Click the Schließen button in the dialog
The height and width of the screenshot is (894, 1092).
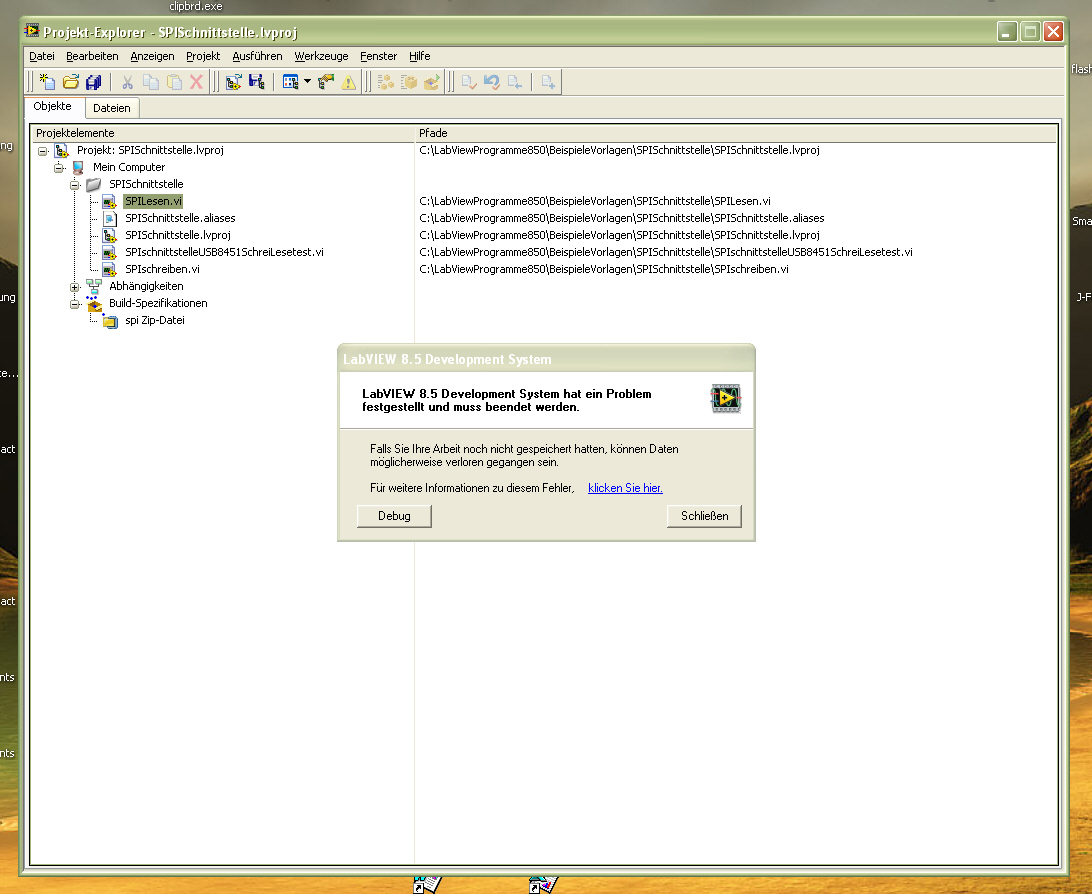tap(704, 516)
